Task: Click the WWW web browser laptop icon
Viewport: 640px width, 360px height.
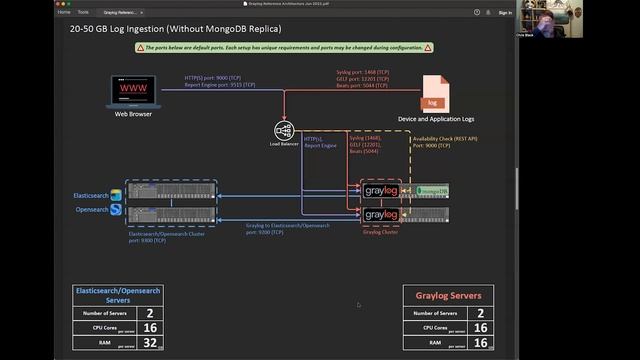Action: (x=133, y=91)
